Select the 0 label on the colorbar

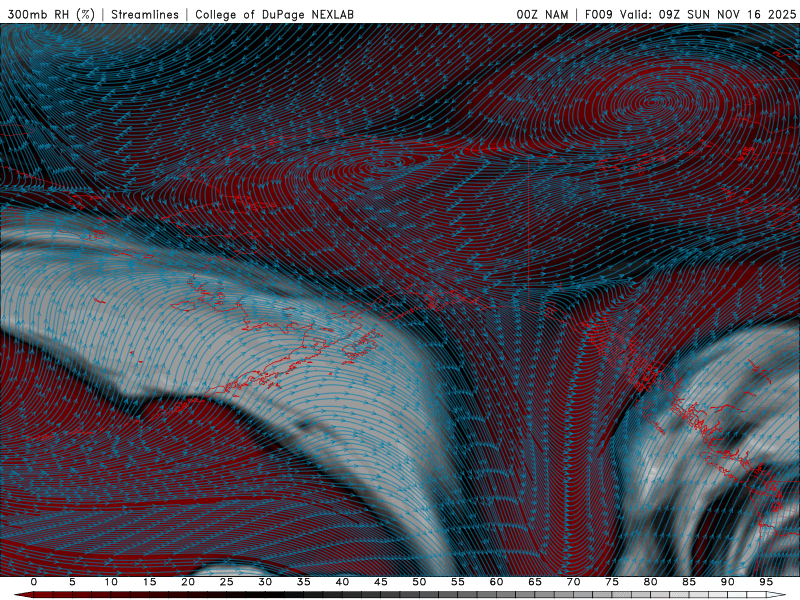click(34, 582)
